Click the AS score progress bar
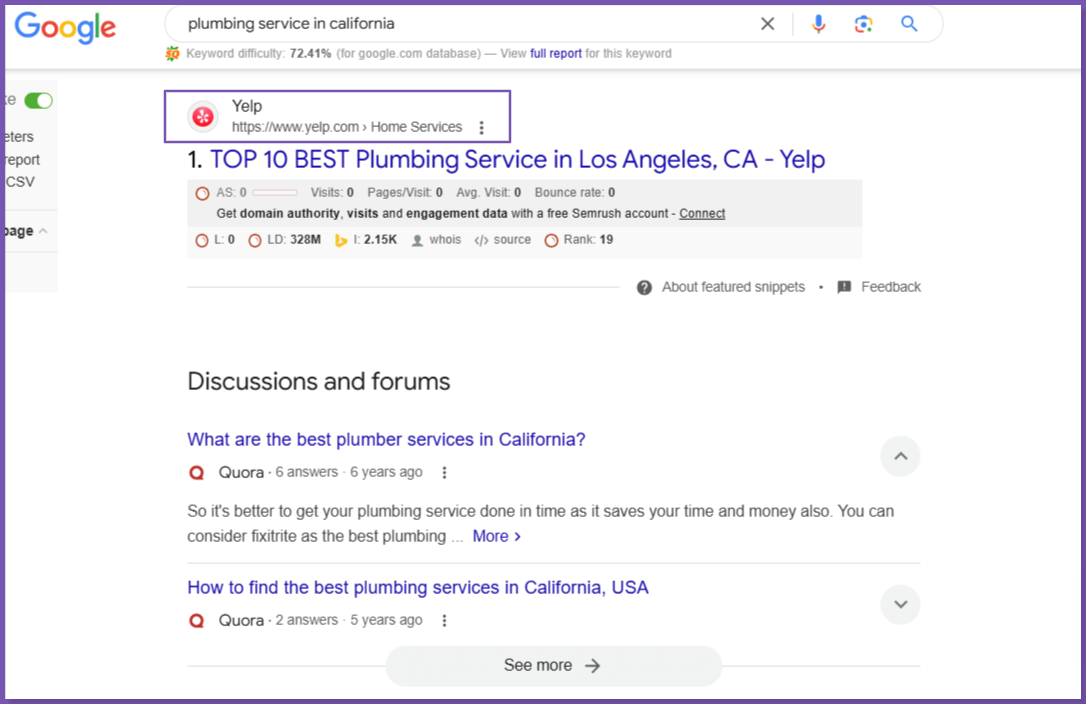Viewport: 1086px width, 704px height. 277,192
